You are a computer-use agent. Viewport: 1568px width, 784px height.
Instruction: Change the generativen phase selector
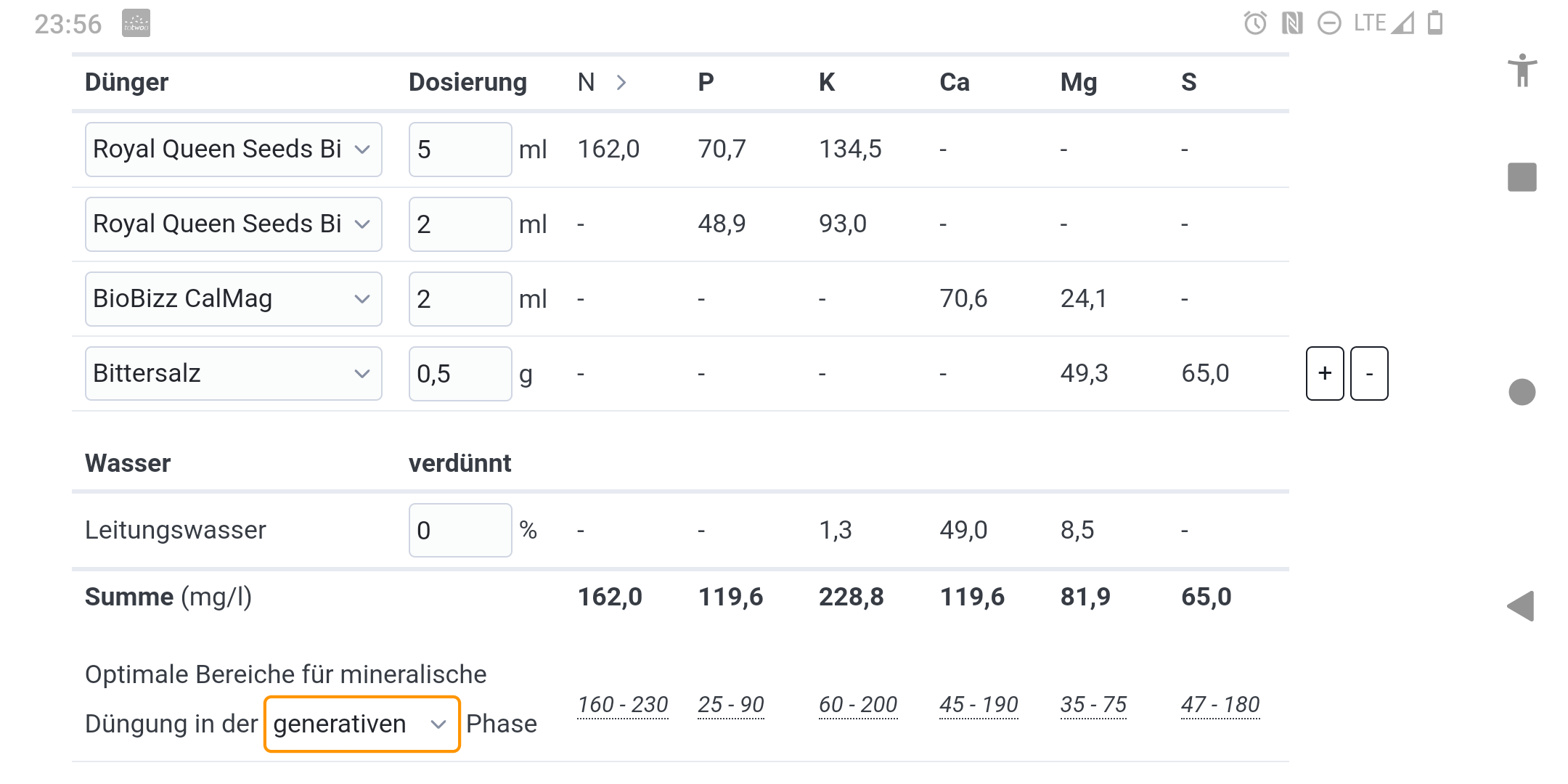point(362,724)
